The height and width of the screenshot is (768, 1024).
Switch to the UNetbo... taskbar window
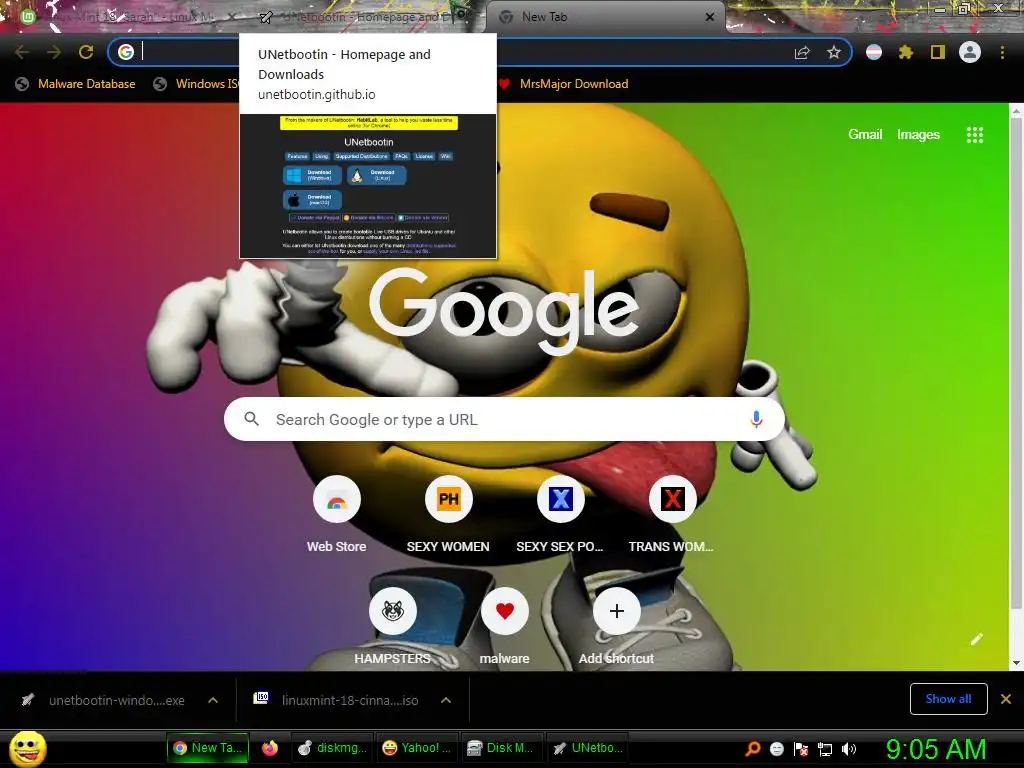coord(587,748)
